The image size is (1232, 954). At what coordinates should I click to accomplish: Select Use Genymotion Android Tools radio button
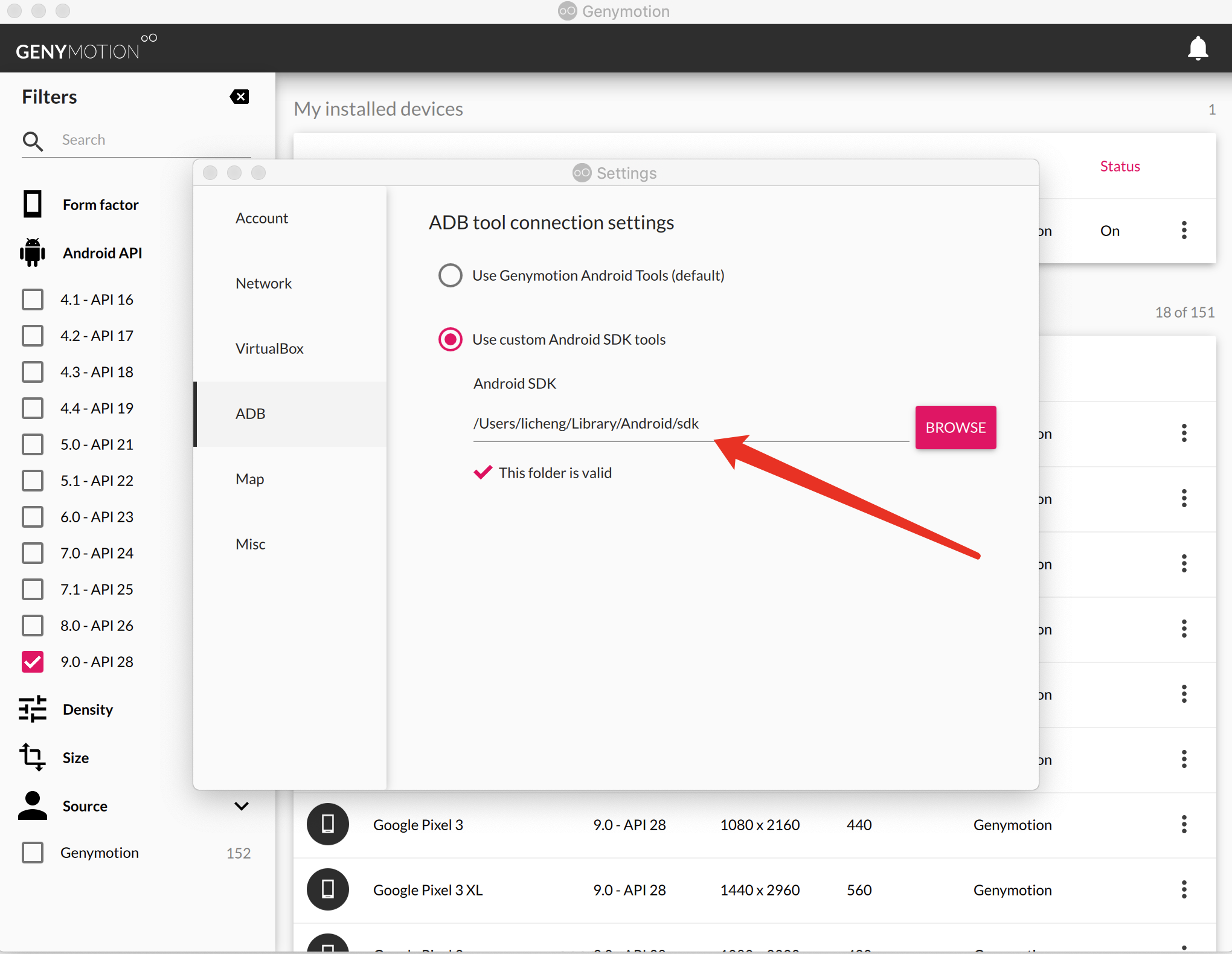451,275
